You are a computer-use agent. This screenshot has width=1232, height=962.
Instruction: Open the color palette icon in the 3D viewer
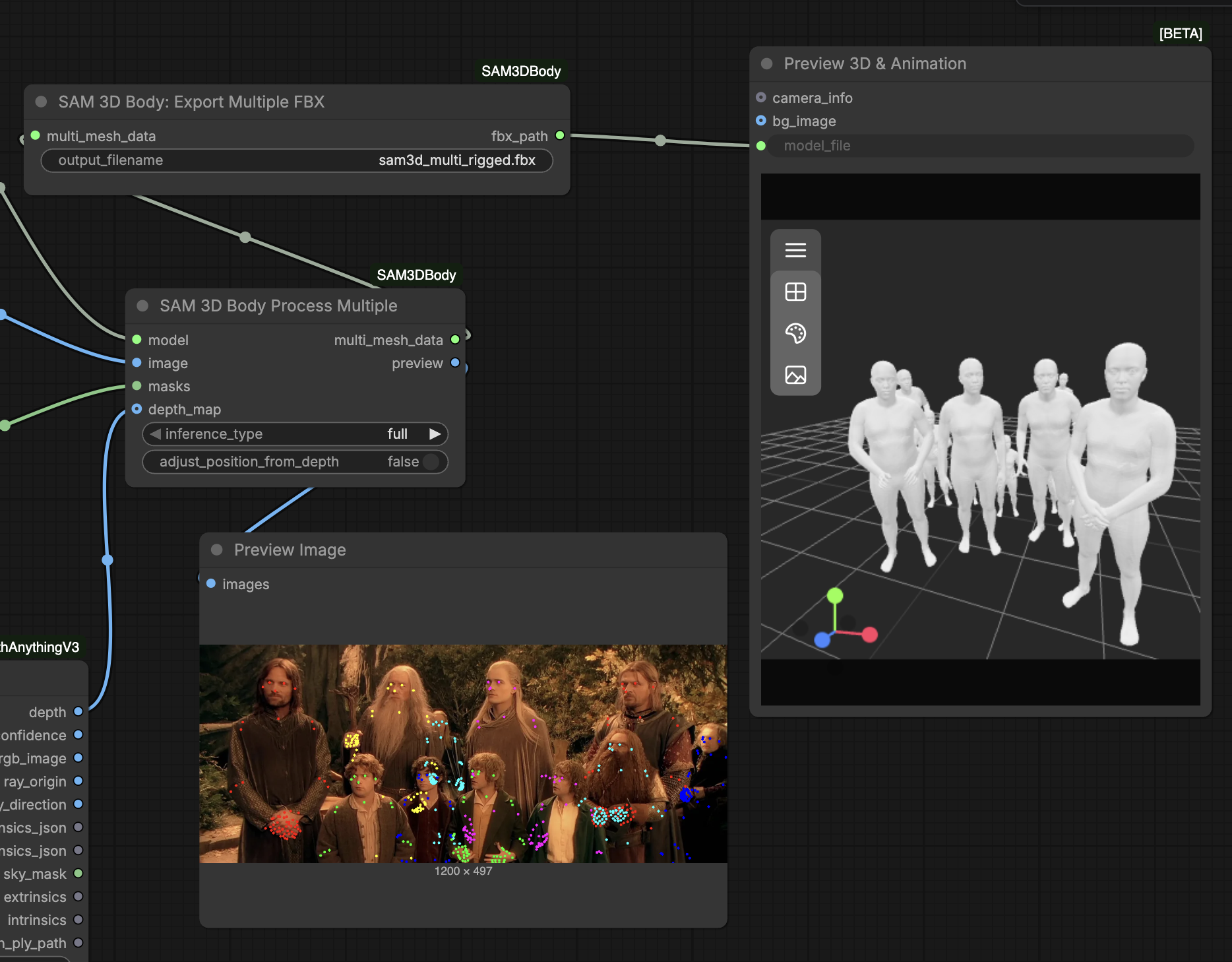(x=795, y=333)
